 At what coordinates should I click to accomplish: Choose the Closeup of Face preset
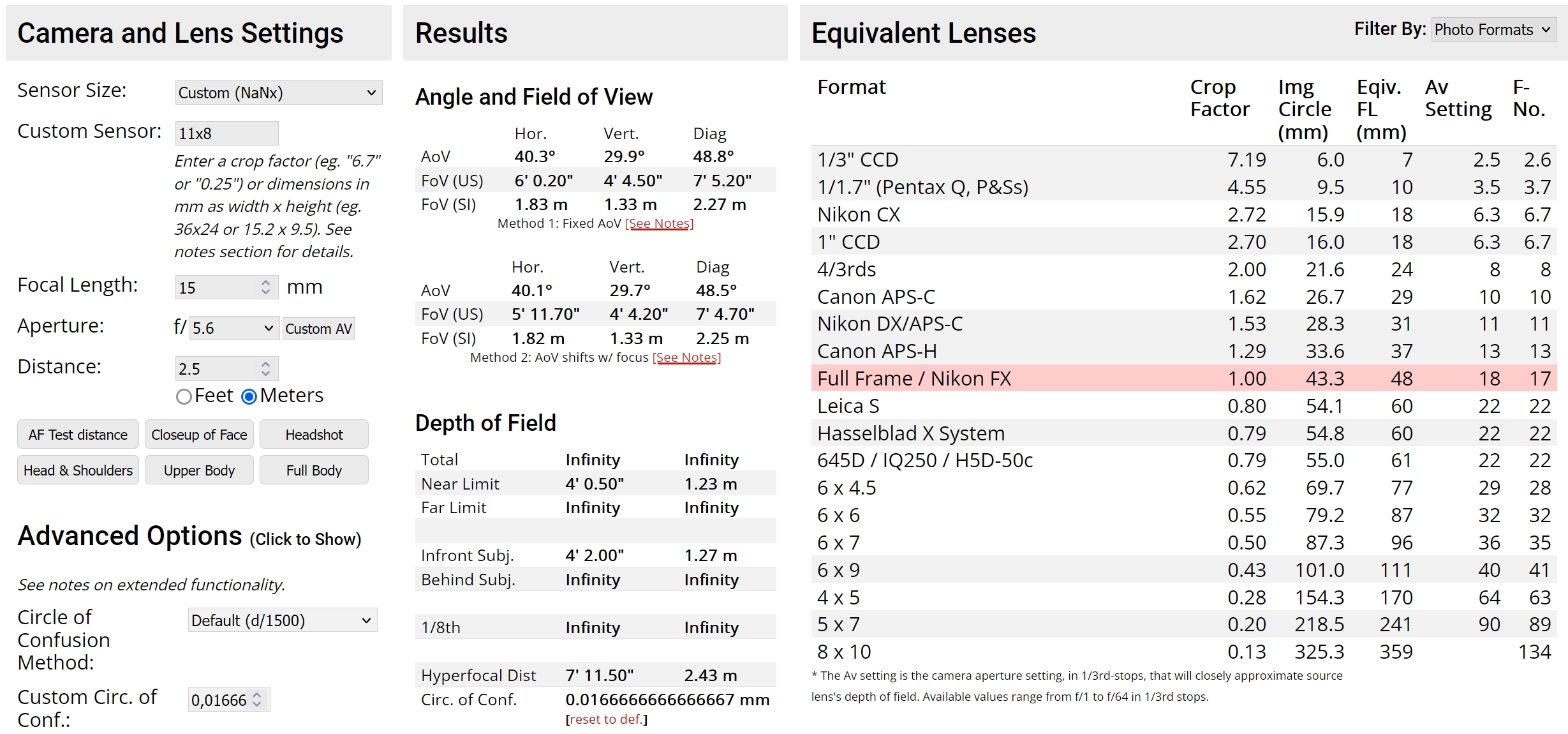point(199,435)
